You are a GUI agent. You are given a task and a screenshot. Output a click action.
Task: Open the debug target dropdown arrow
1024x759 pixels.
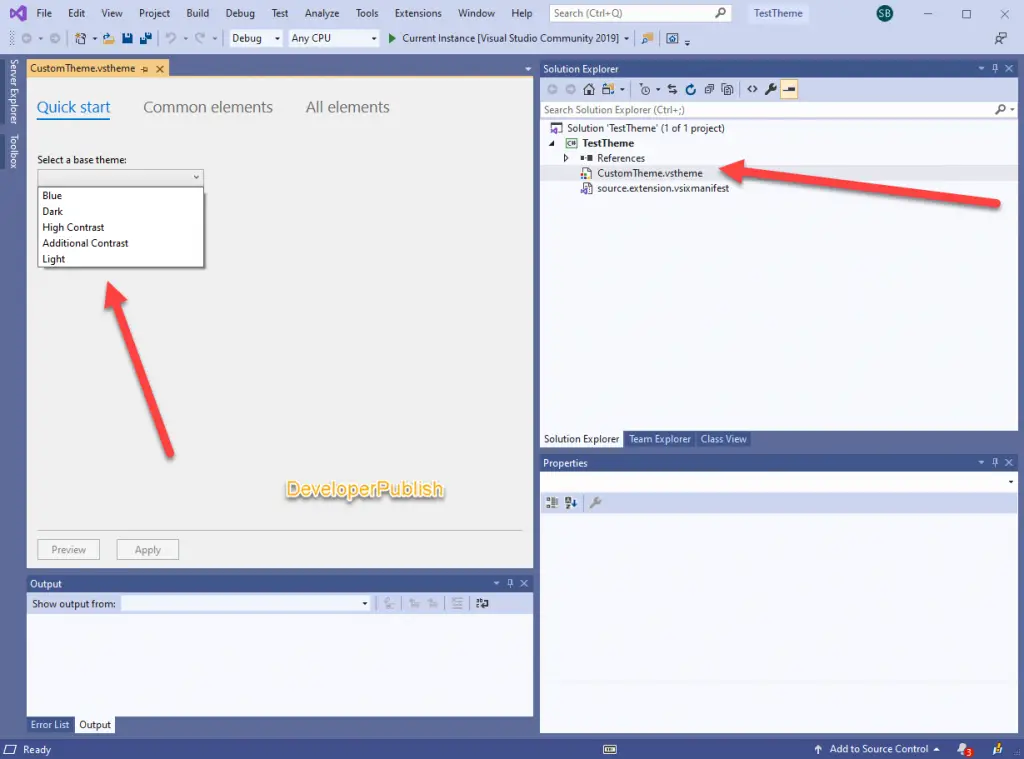[x=626, y=39]
